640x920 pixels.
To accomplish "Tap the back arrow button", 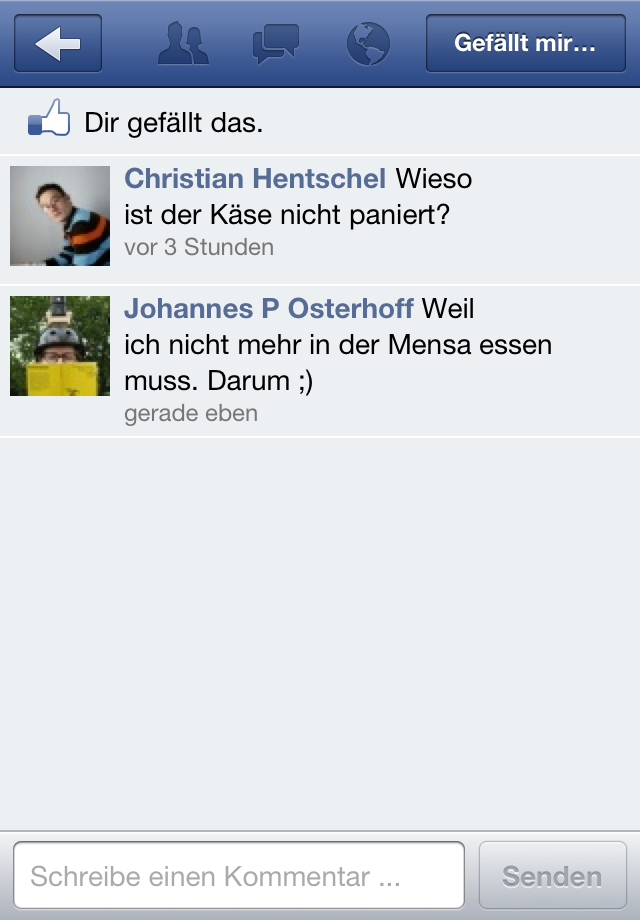I will 57,43.
